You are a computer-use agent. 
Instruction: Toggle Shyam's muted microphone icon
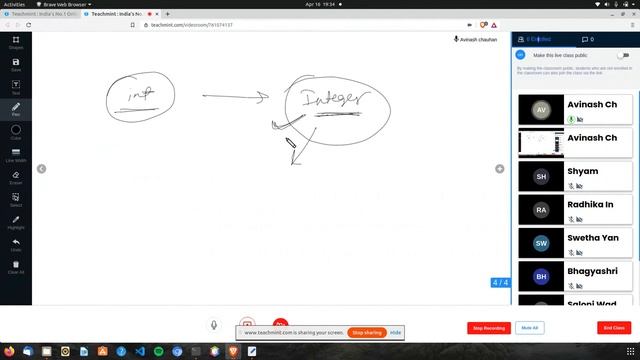click(571, 186)
